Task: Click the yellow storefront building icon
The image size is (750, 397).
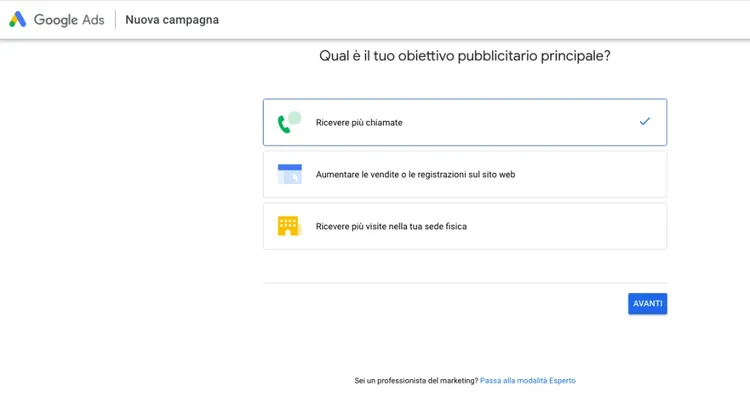Action: (289, 226)
